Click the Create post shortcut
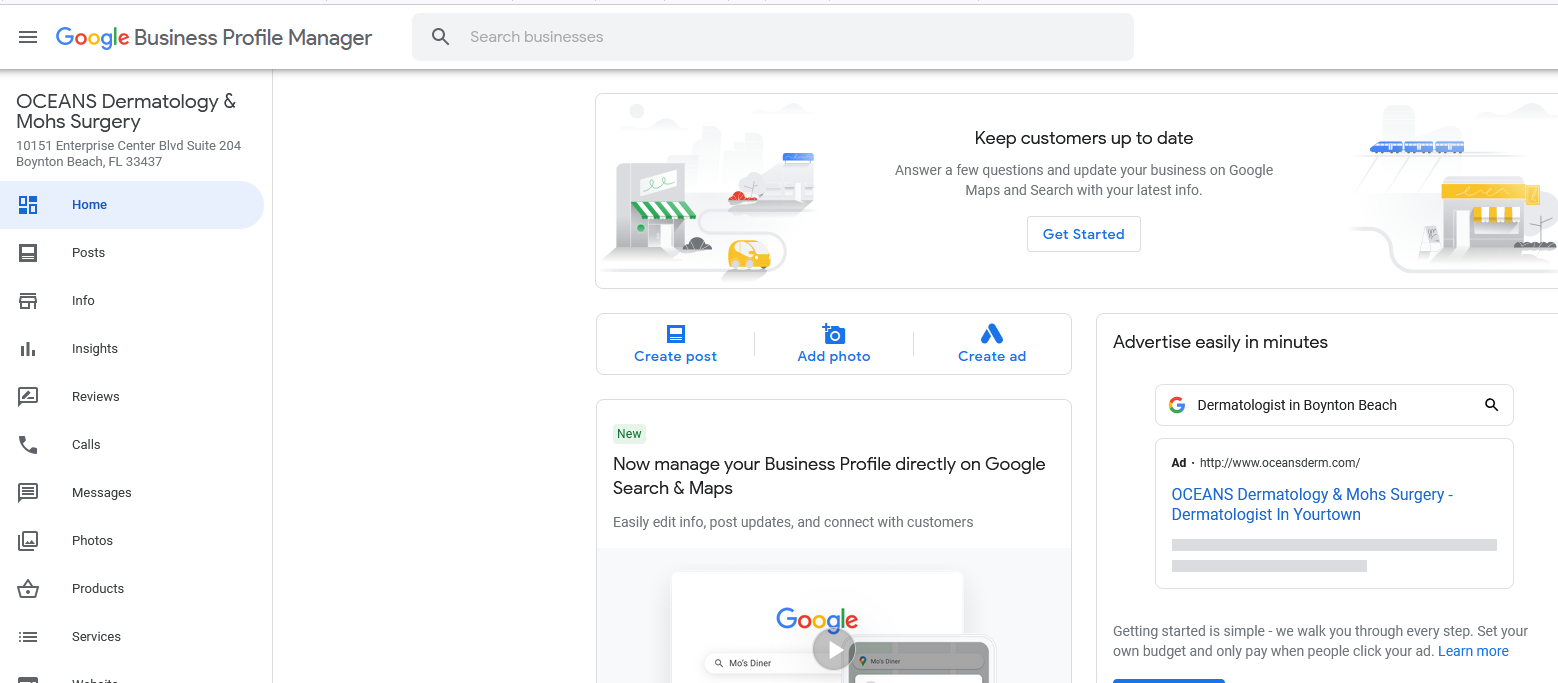 tap(675, 344)
